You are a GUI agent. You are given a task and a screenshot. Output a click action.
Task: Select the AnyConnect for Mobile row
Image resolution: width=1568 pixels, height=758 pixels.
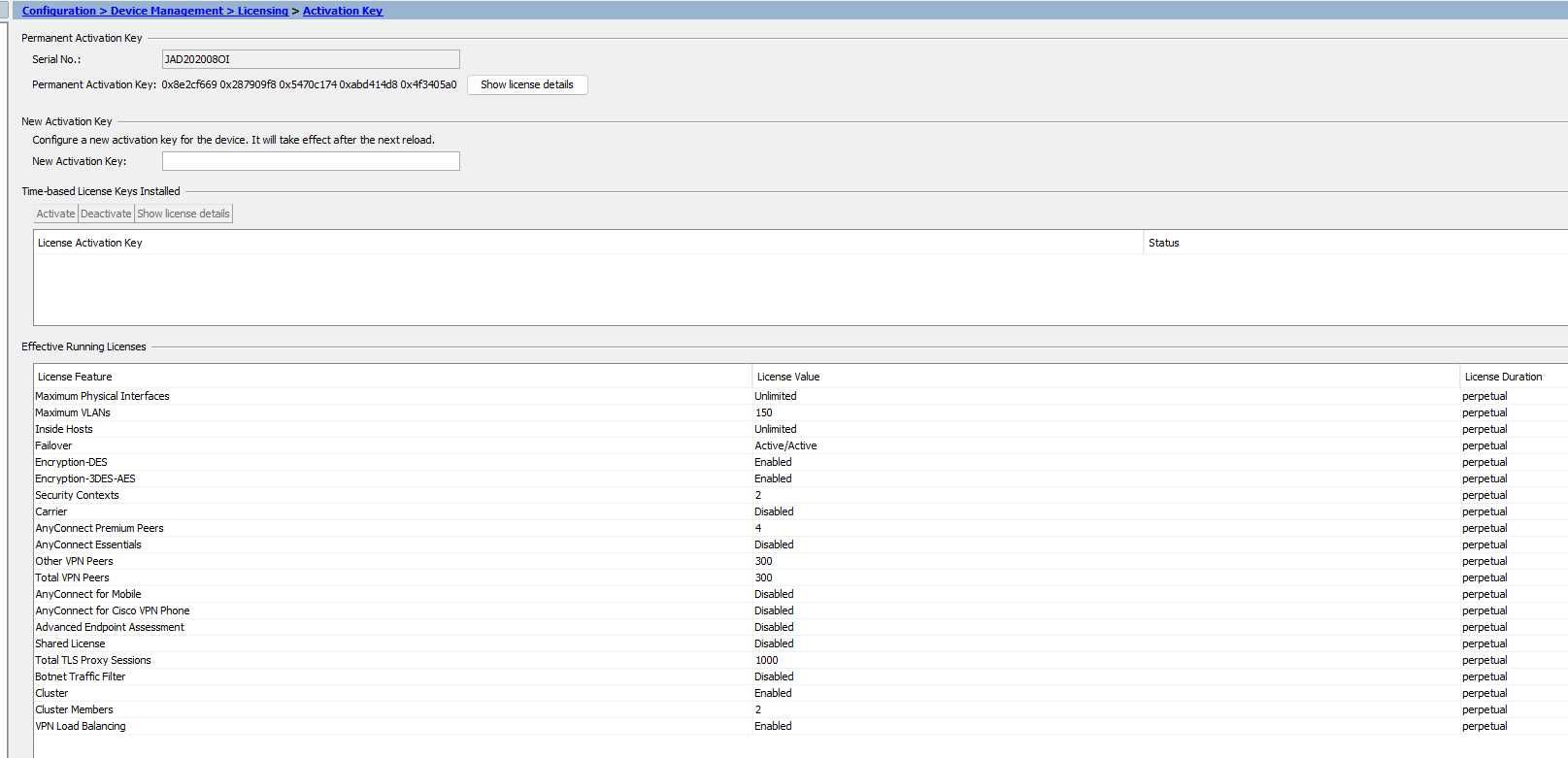pos(801,594)
